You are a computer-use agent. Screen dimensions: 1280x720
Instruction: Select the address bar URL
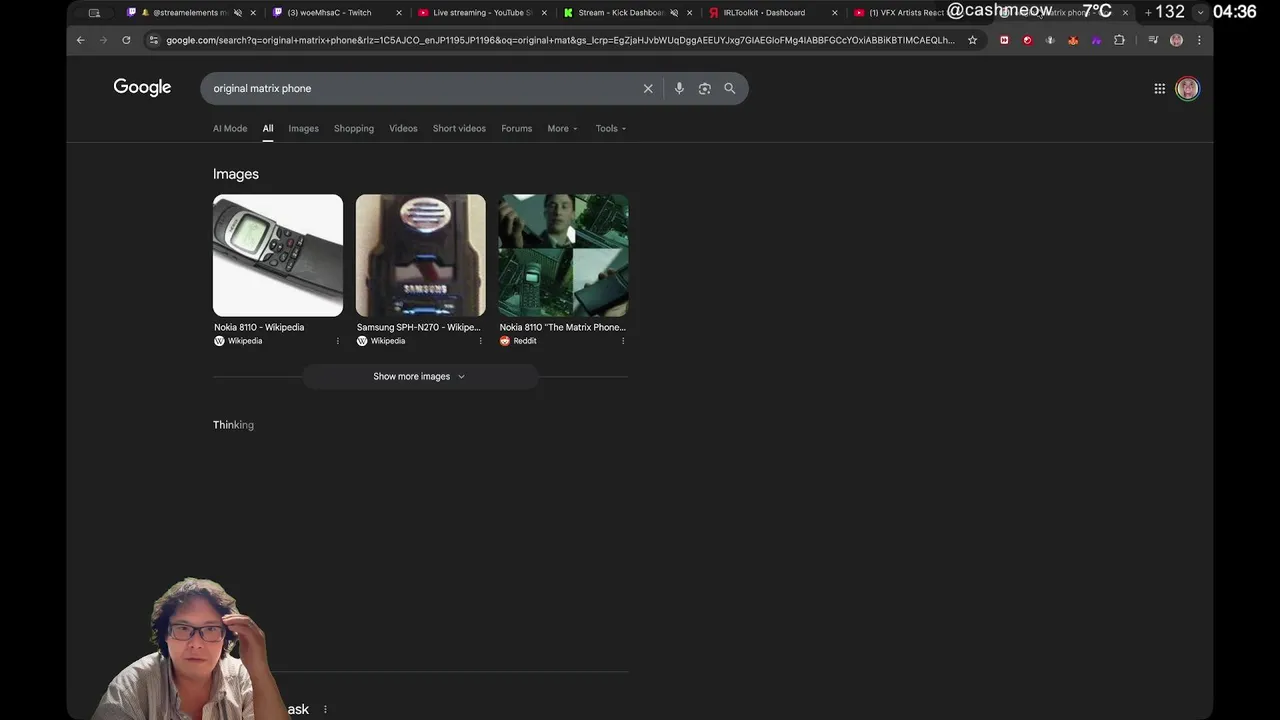pos(560,40)
